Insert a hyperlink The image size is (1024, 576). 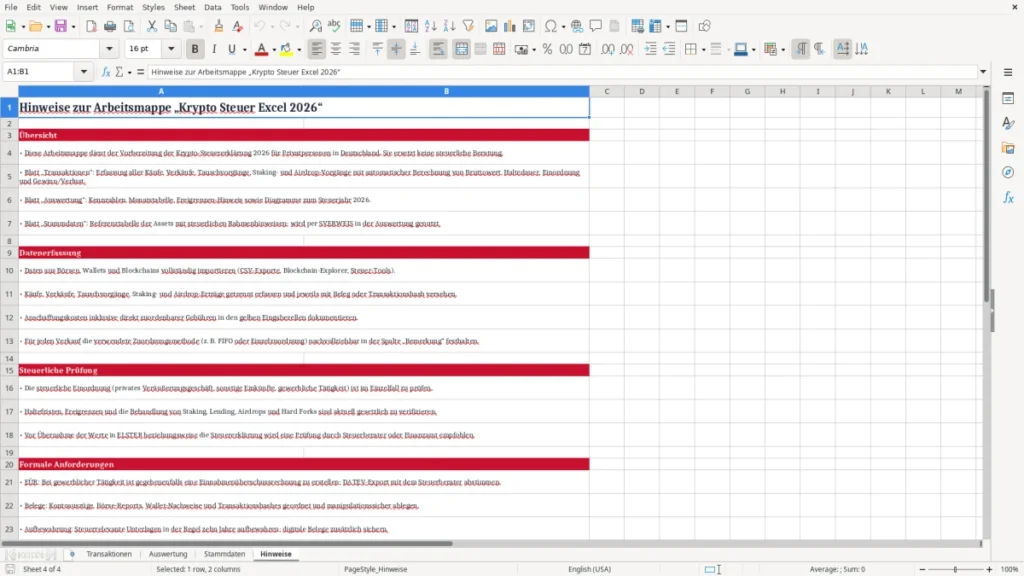click(x=577, y=26)
